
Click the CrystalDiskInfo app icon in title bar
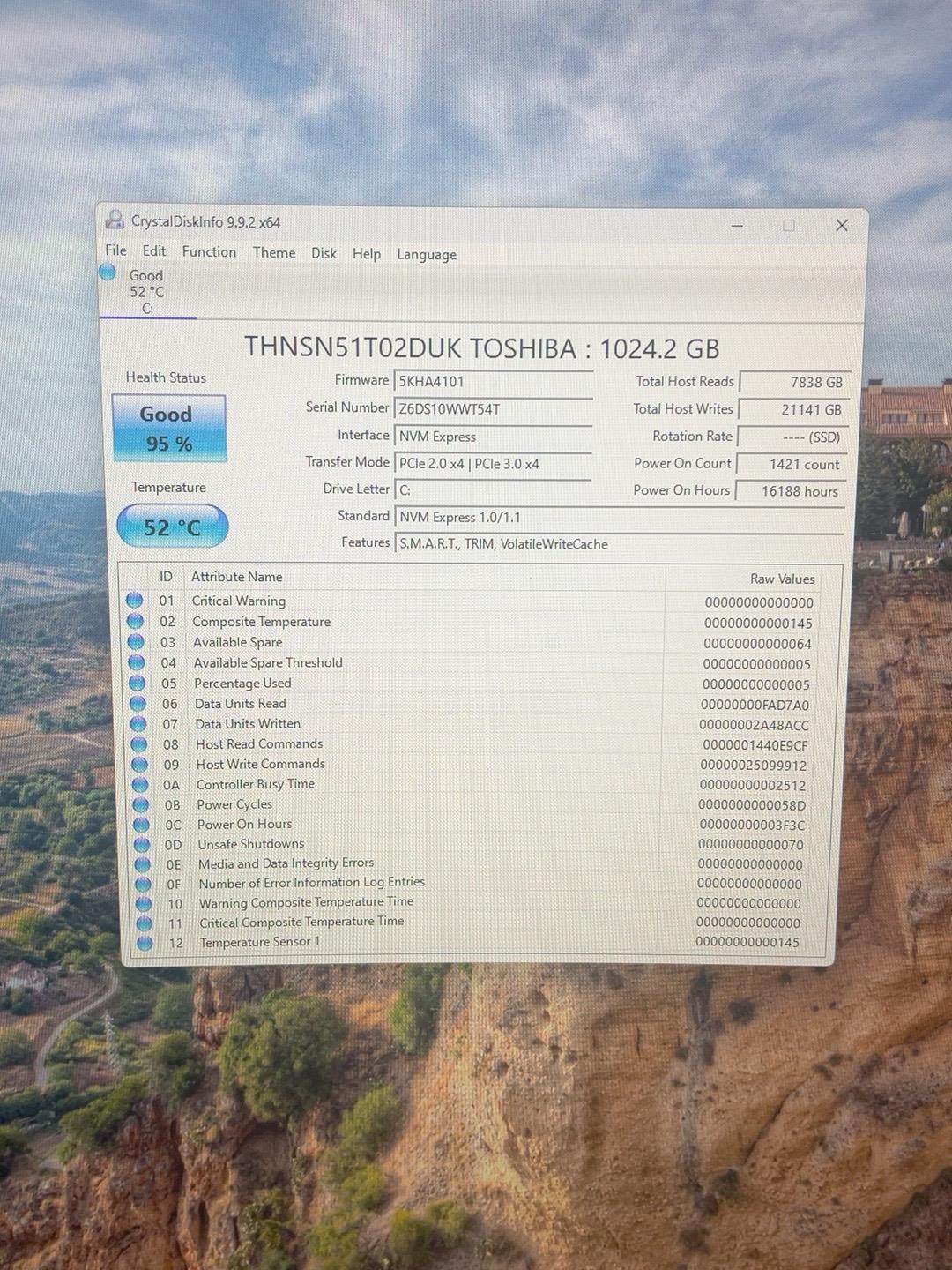pos(115,220)
